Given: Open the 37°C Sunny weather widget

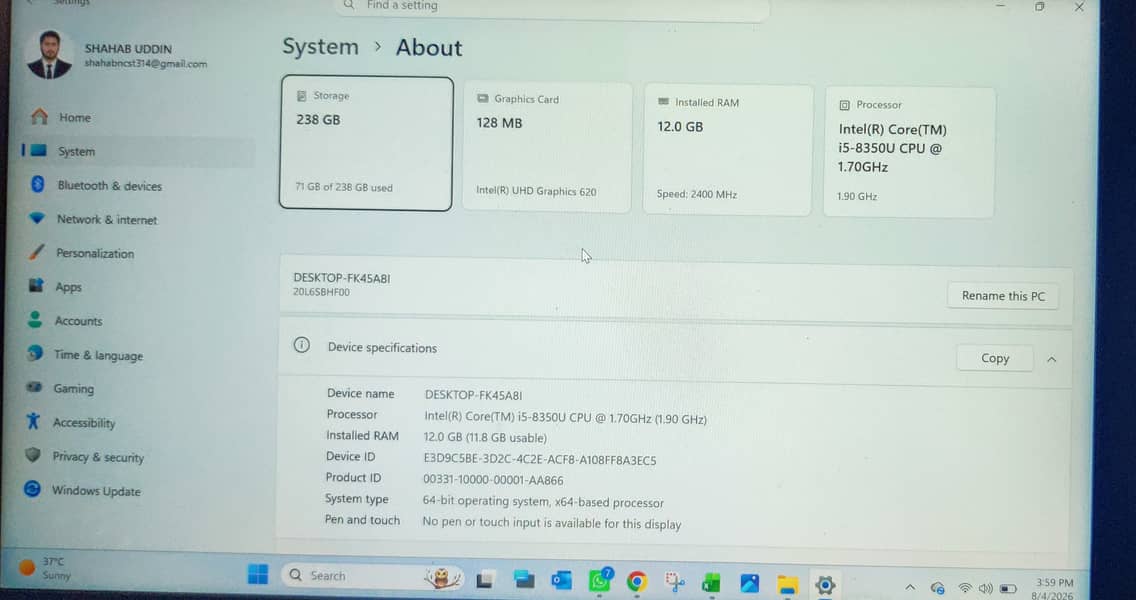Looking at the screenshot, I should [x=45, y=567].
